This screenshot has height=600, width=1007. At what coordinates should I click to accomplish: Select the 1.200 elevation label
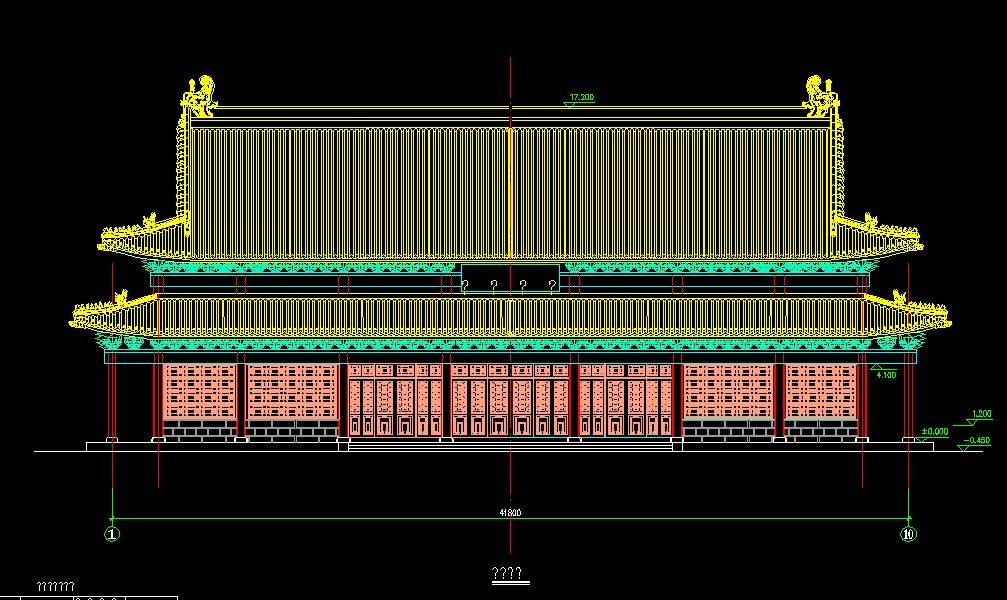pos(981,413)
